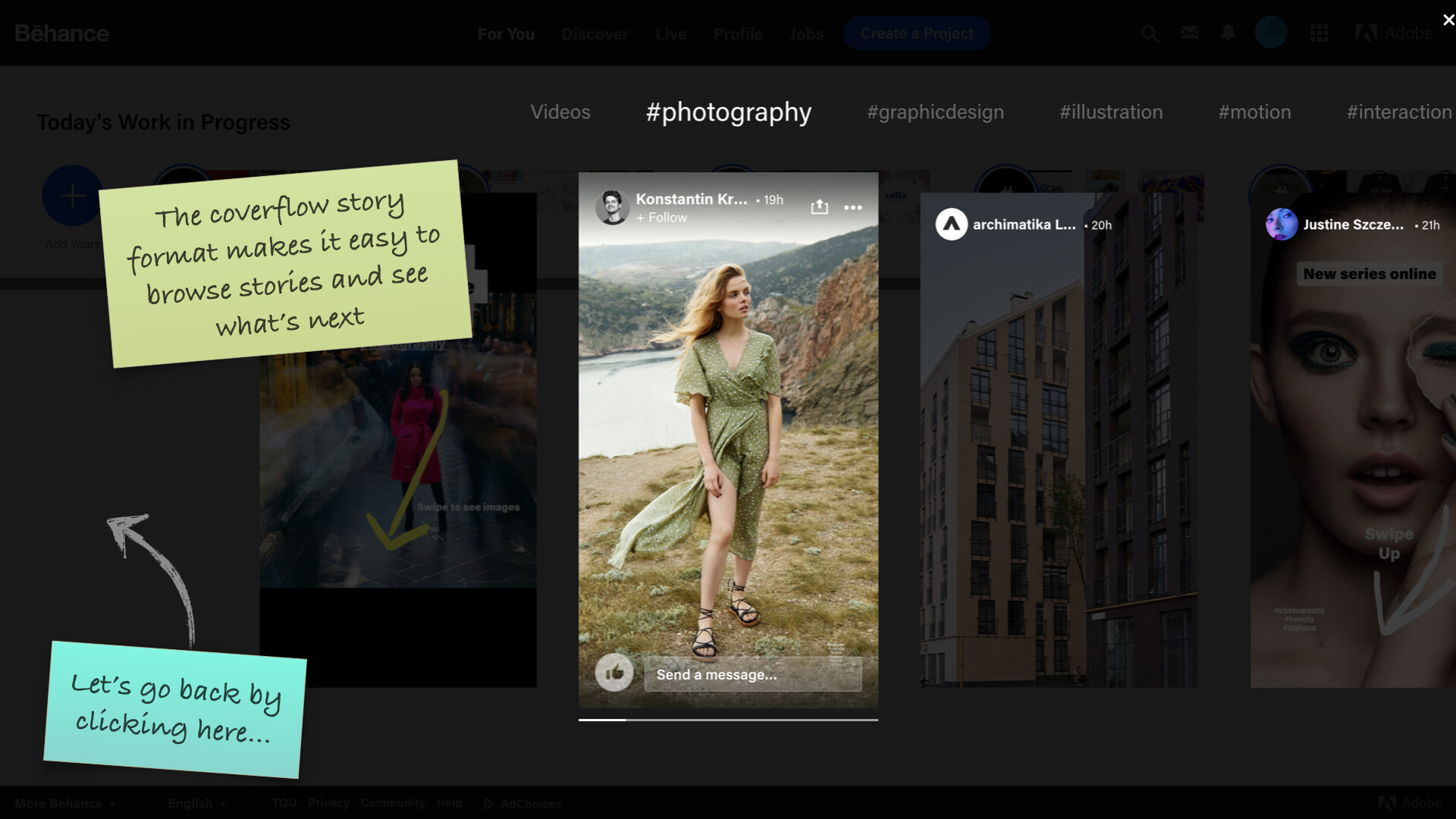Select the #graphicdesign category tab
Viewport: 1456px width, 819px height.
coord(935,112)
